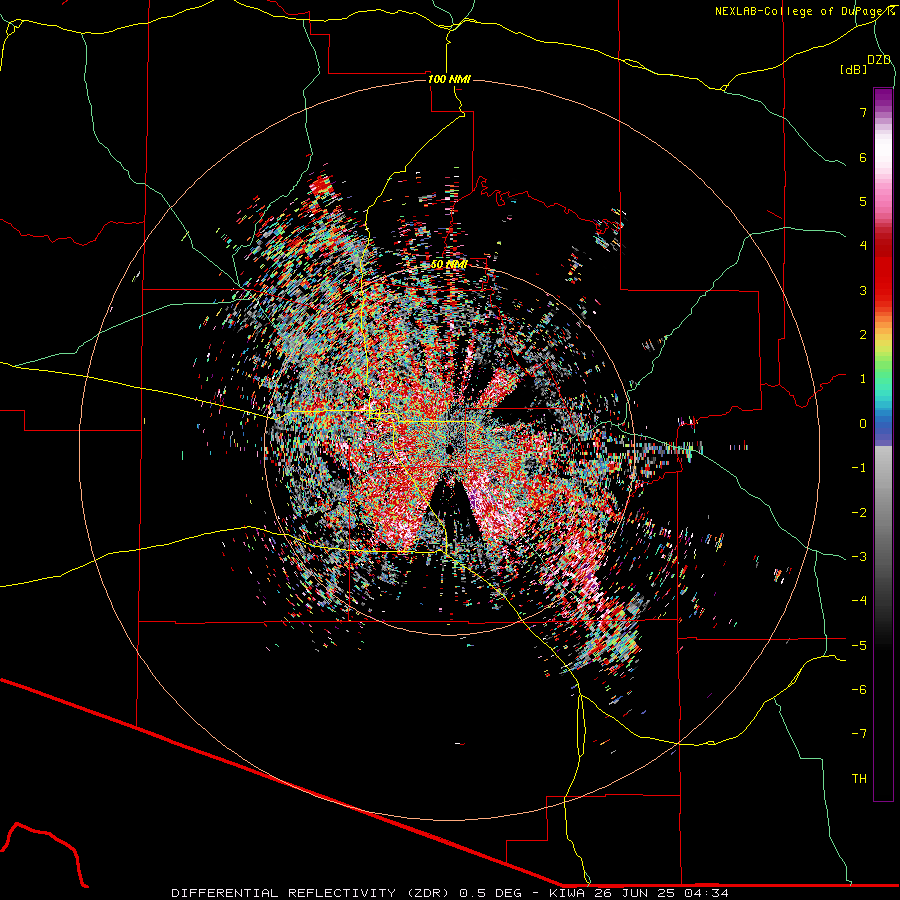900x900 pixels.
Task: Click the "26 JUN 25 04:34" timestamp
Action: [662, 893]
